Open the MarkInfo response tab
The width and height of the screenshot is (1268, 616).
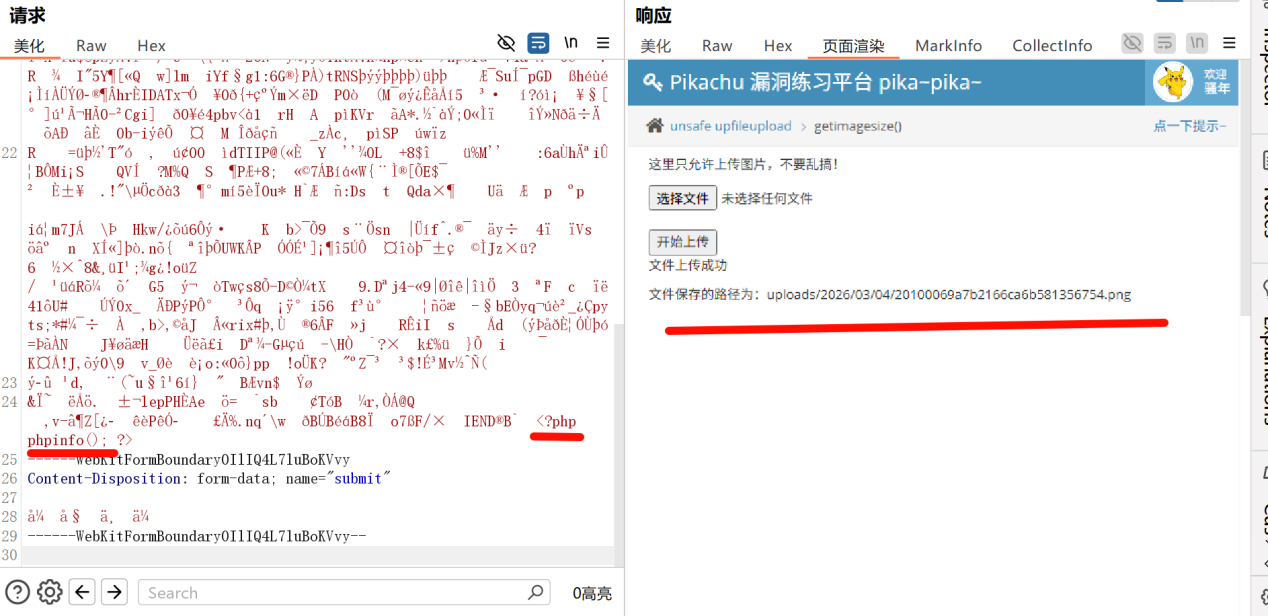[948, 46]
